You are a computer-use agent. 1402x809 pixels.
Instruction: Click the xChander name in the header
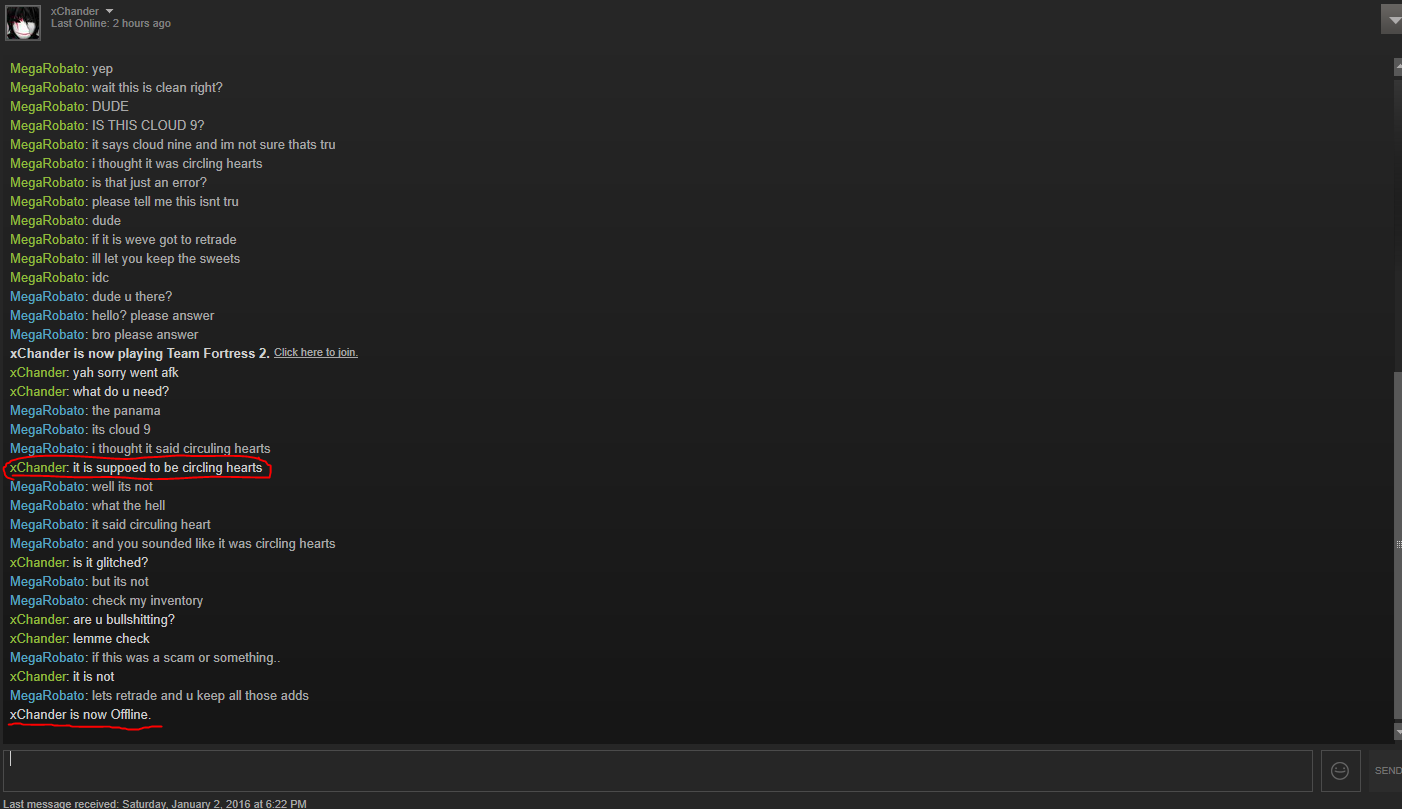pyautogui.click(x=76, y=11)
